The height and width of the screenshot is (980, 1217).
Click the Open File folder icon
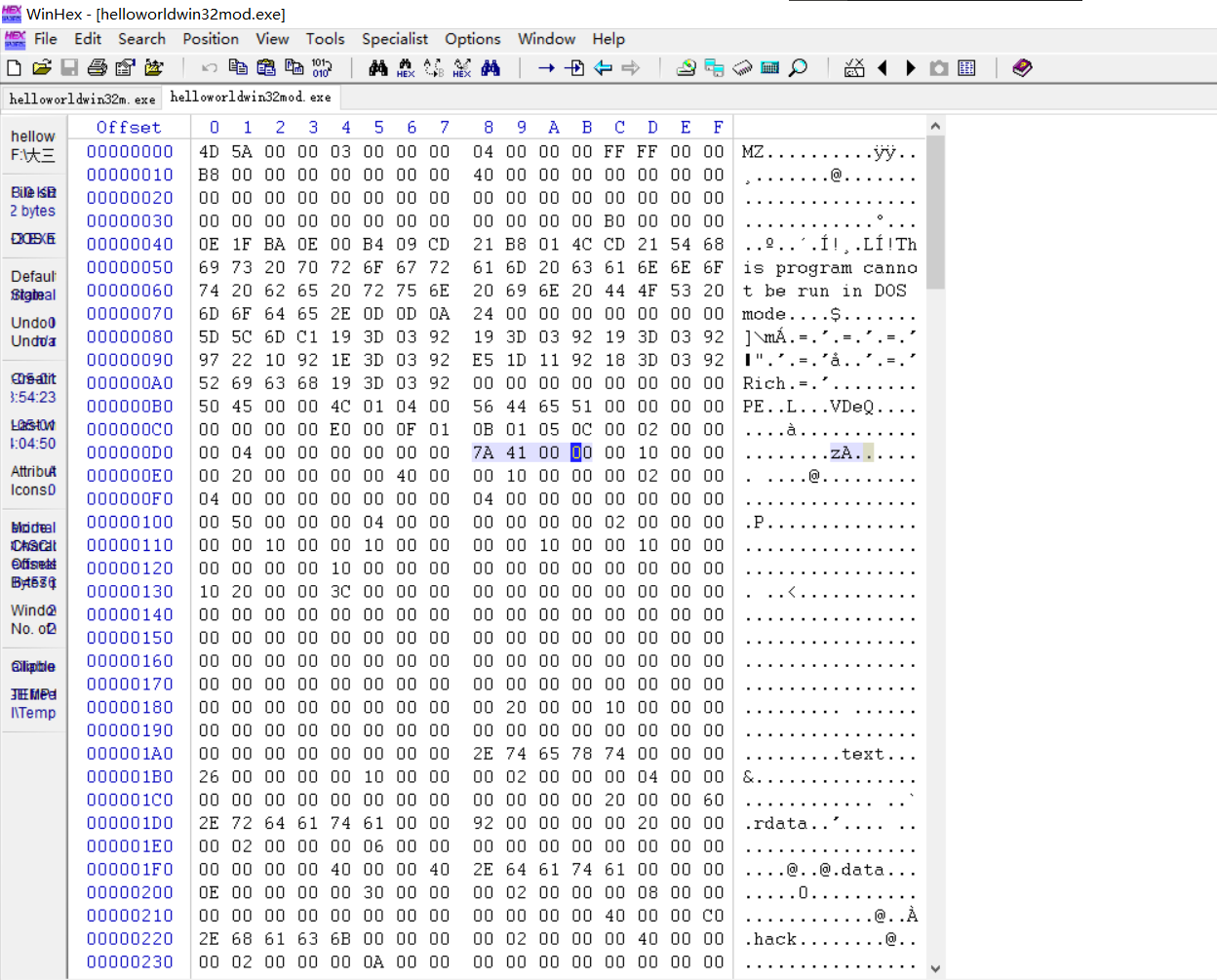(x=41, y=67)
